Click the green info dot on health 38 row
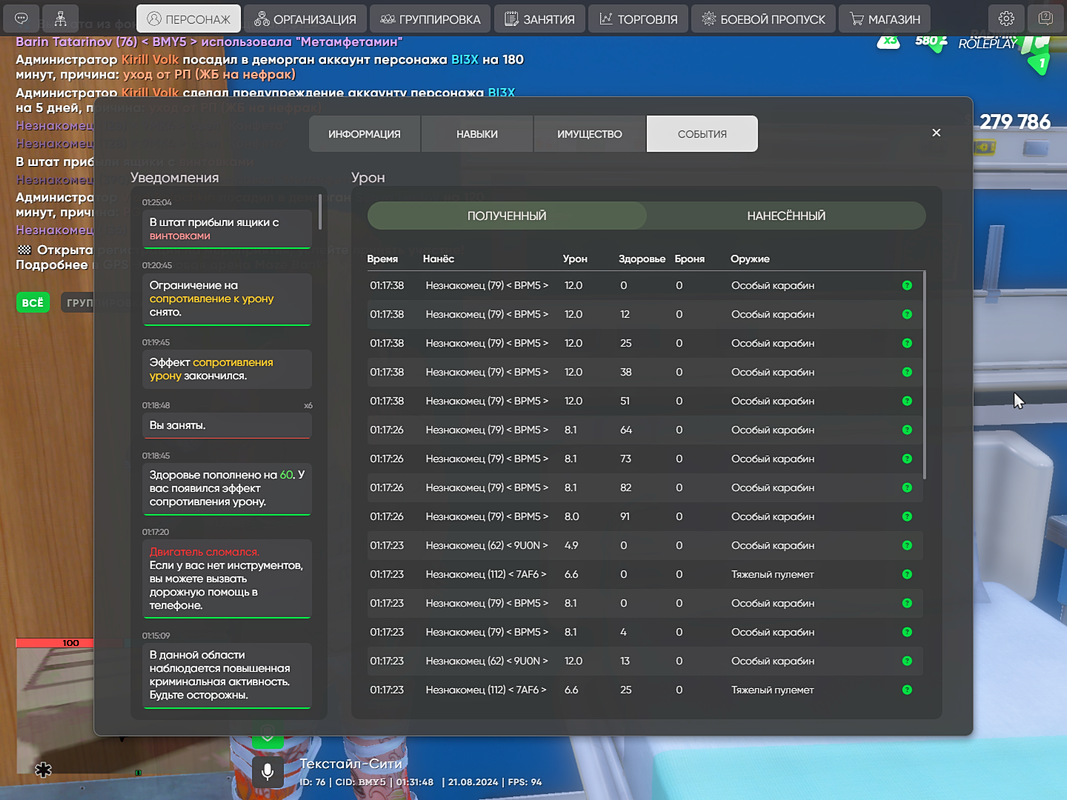Viewport: 1067px width, 800px height. pyautogui.click(x=907, y=372)
